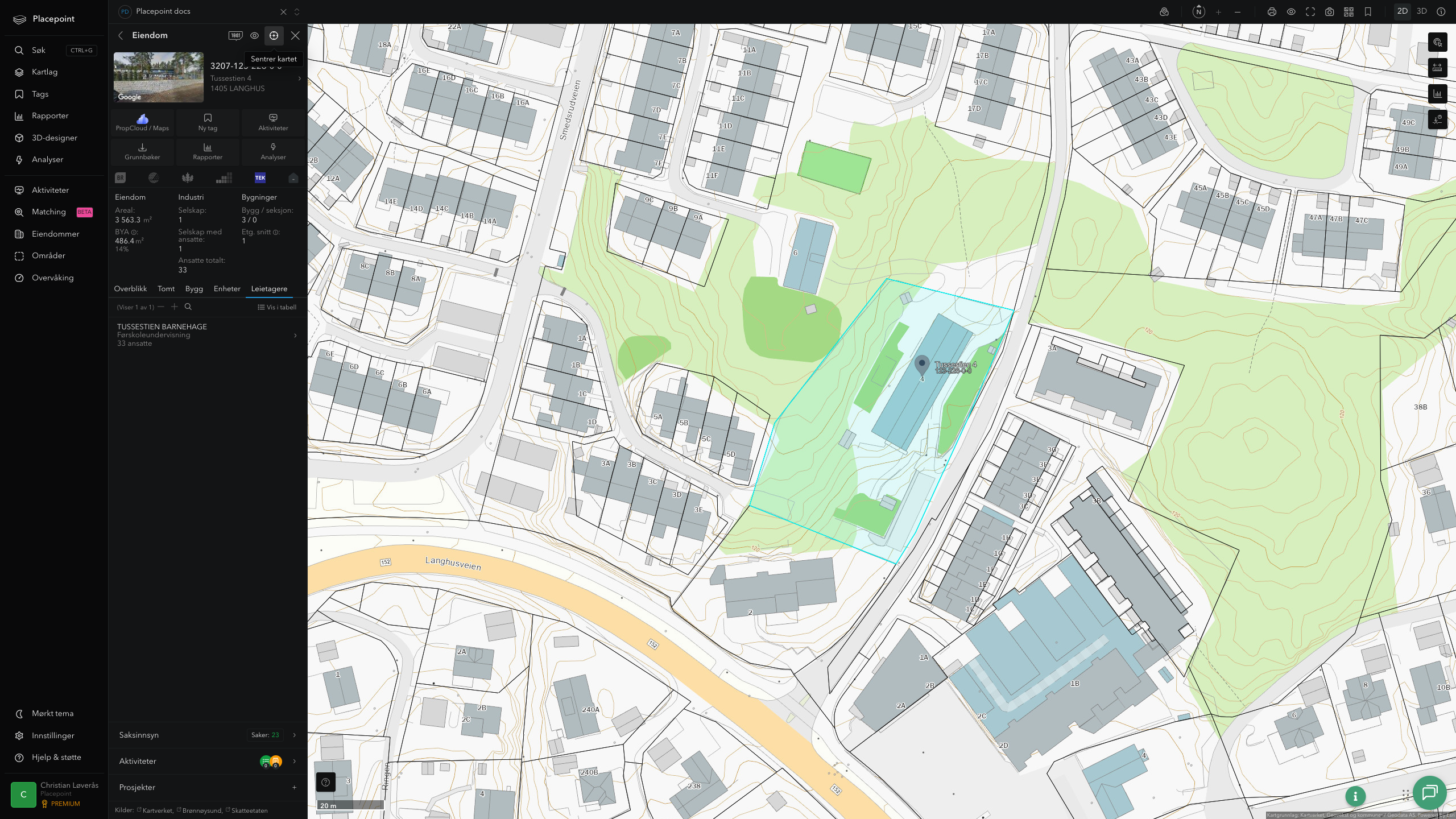Expand the TUSSESTIEN BARNEHAGE tenant row
This screenshot has width=1456, height=819.
click(208, 335)
